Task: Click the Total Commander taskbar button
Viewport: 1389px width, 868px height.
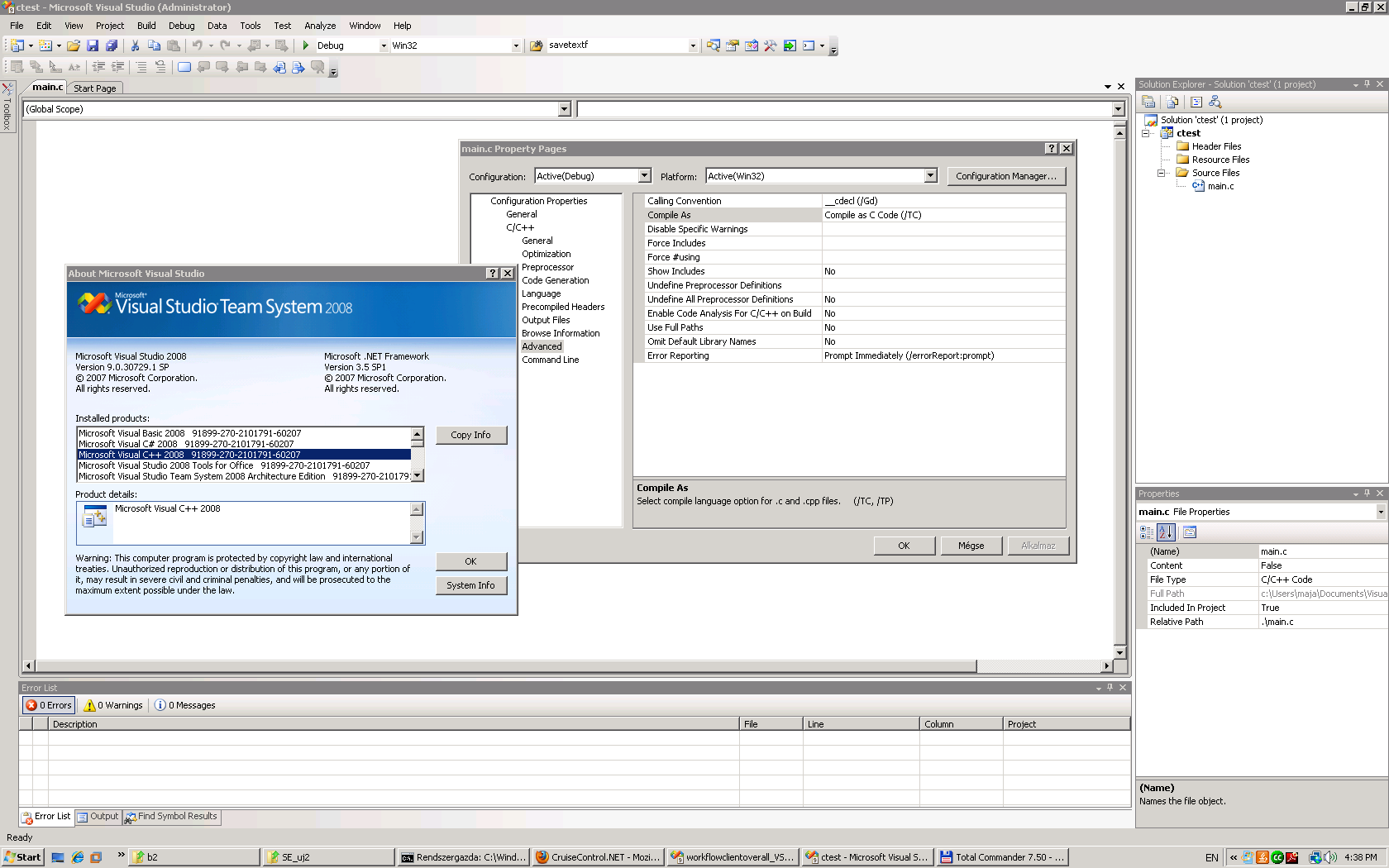Action: click(x=1002, y=857)
